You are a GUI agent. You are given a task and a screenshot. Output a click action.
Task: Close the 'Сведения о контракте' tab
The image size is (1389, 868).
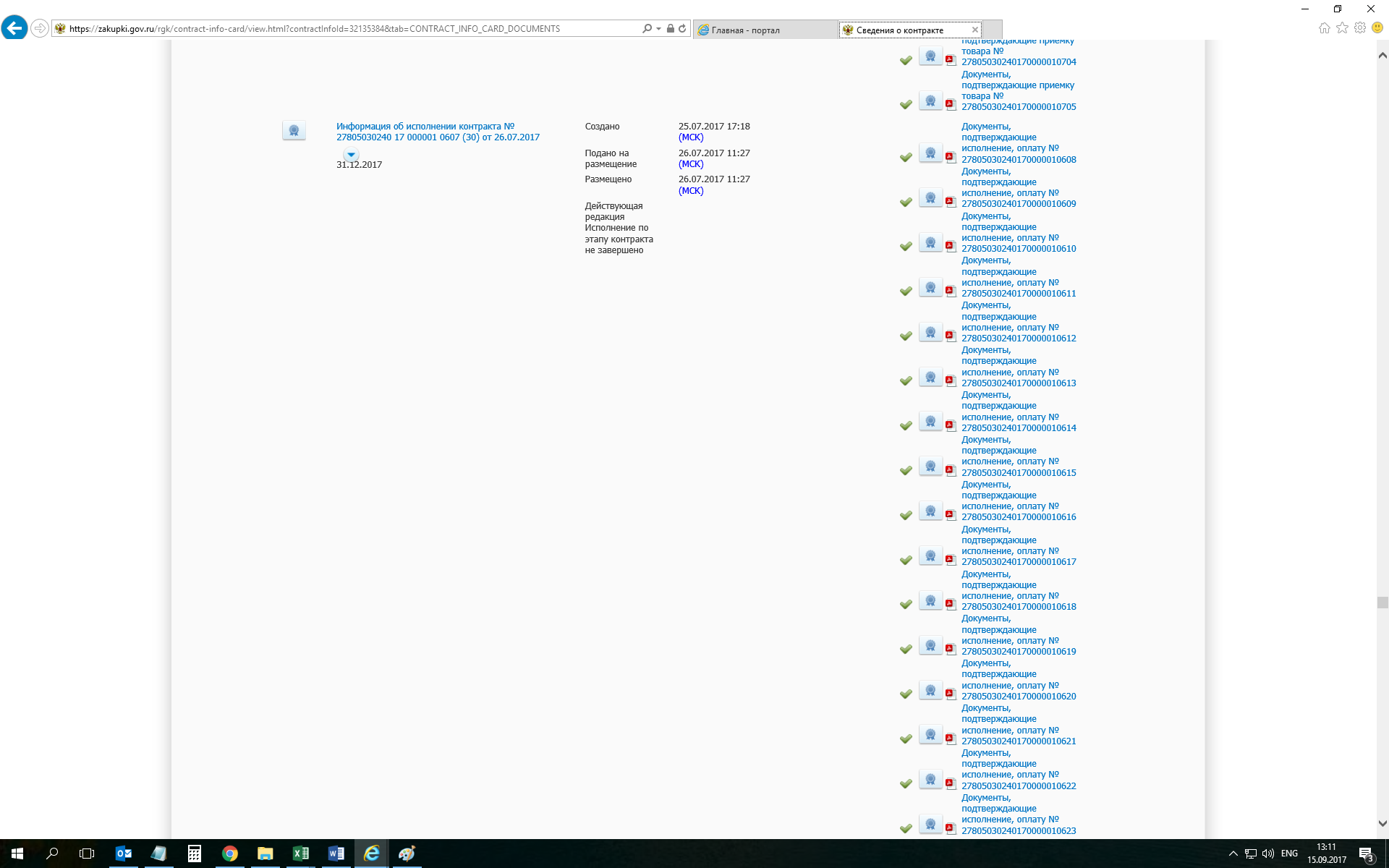point(975,30)
